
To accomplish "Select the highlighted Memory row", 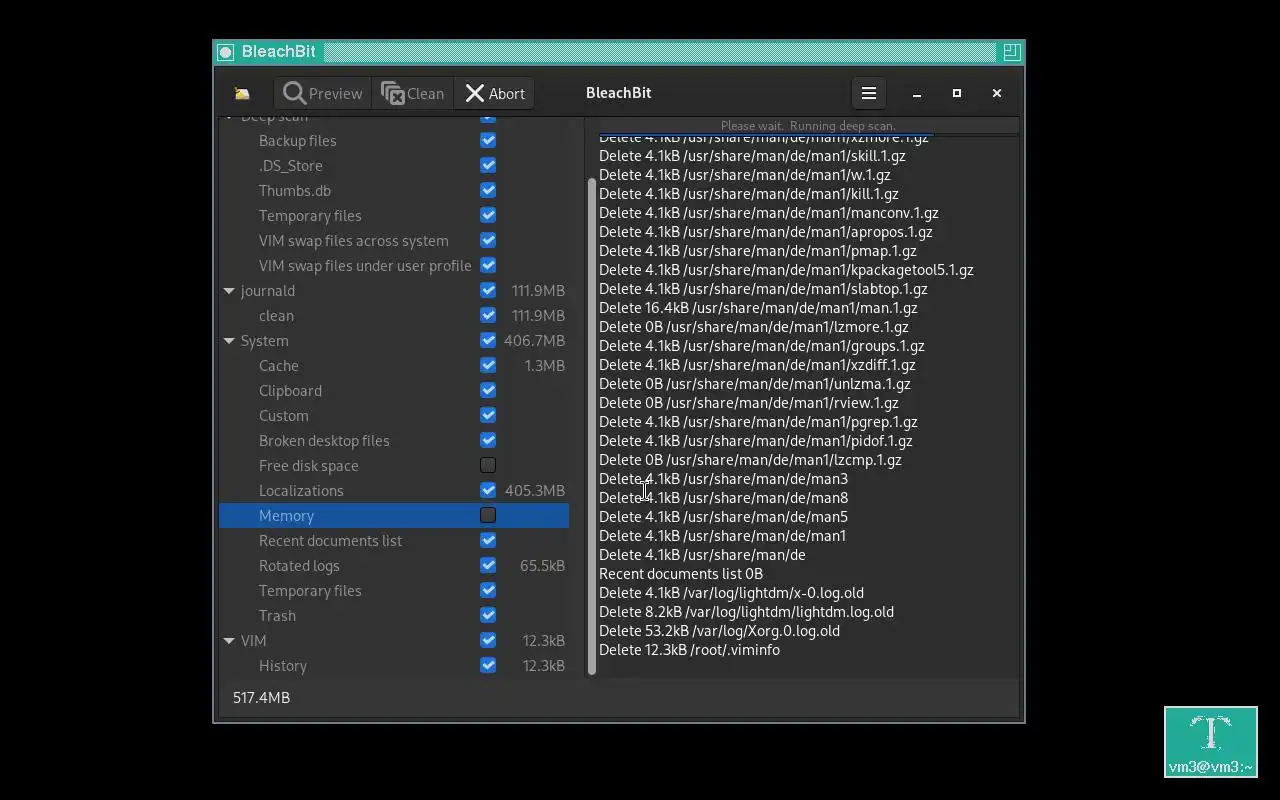I will [x=394, y=515].
